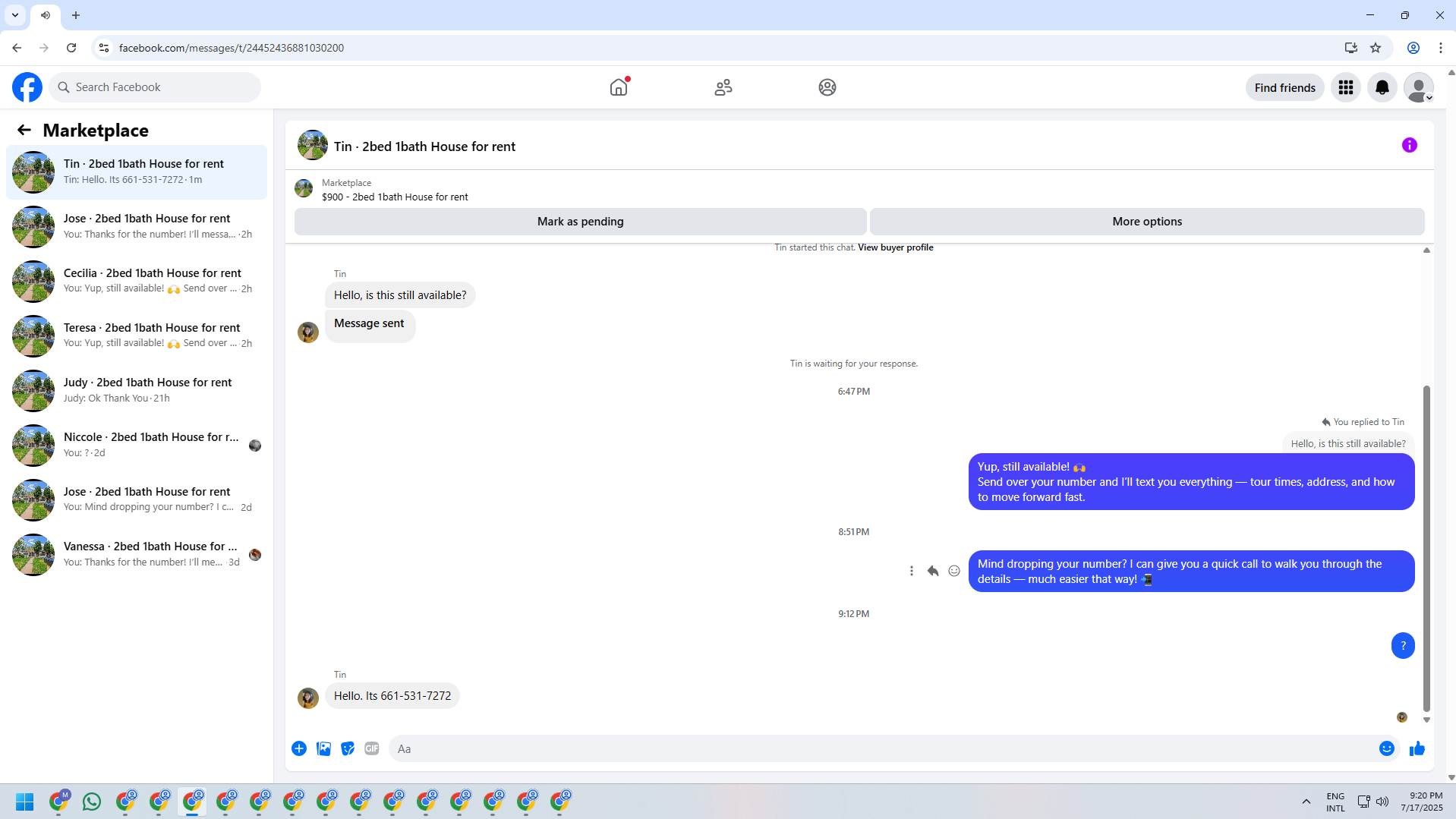Click the quoted 'Hello, is this still available?' reply
1456x819 pixels.
(x=1348, y=444)
